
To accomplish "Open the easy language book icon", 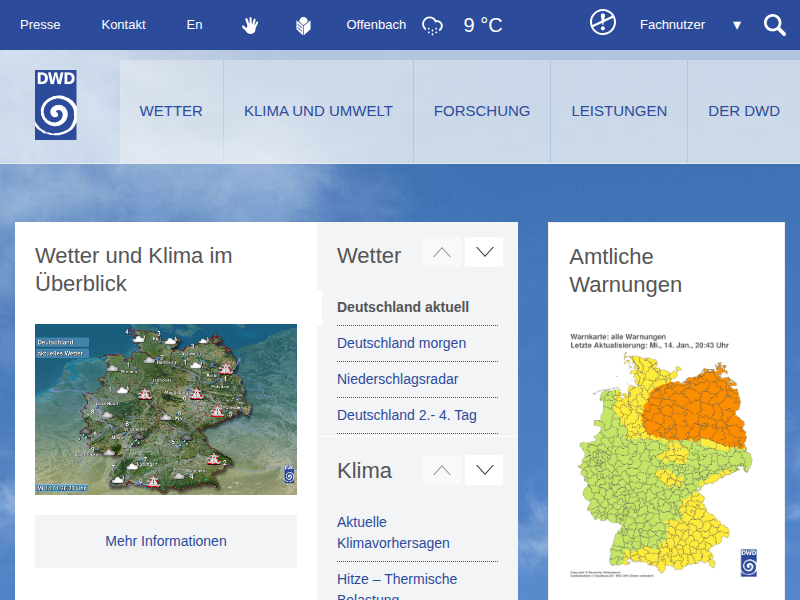I will point(303,25).
